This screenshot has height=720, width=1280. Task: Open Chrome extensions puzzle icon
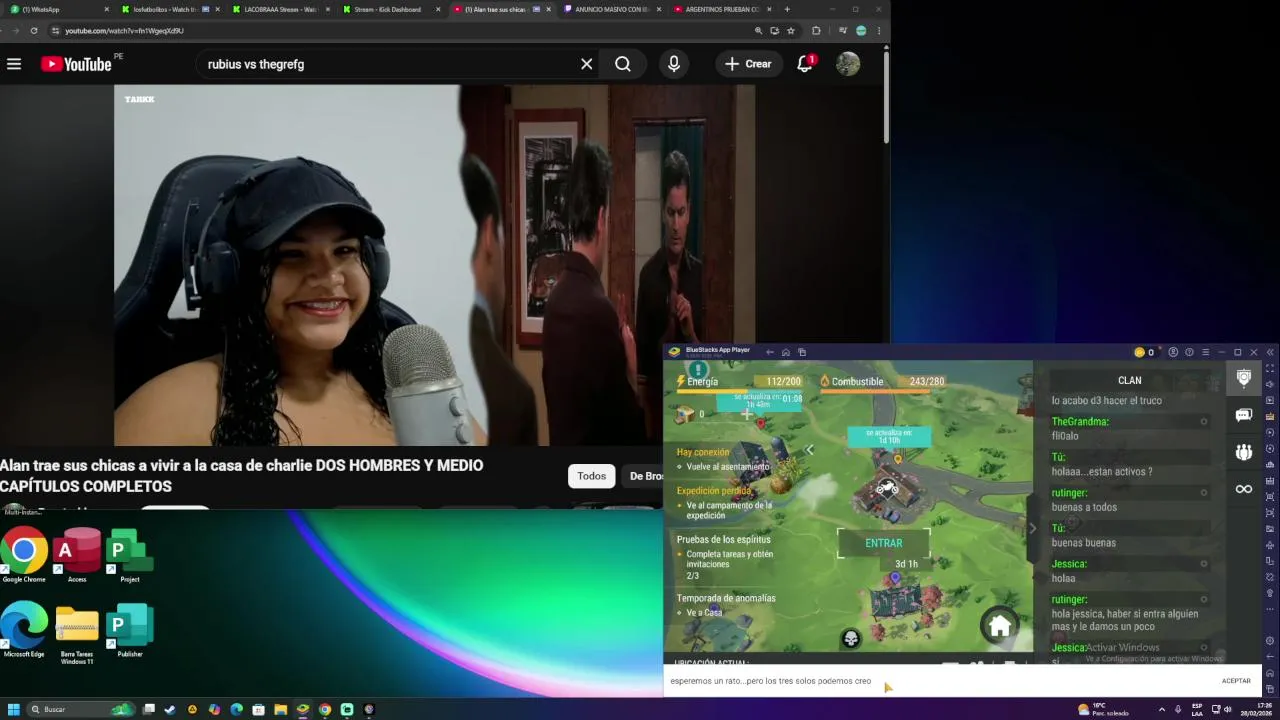(816, 31)
